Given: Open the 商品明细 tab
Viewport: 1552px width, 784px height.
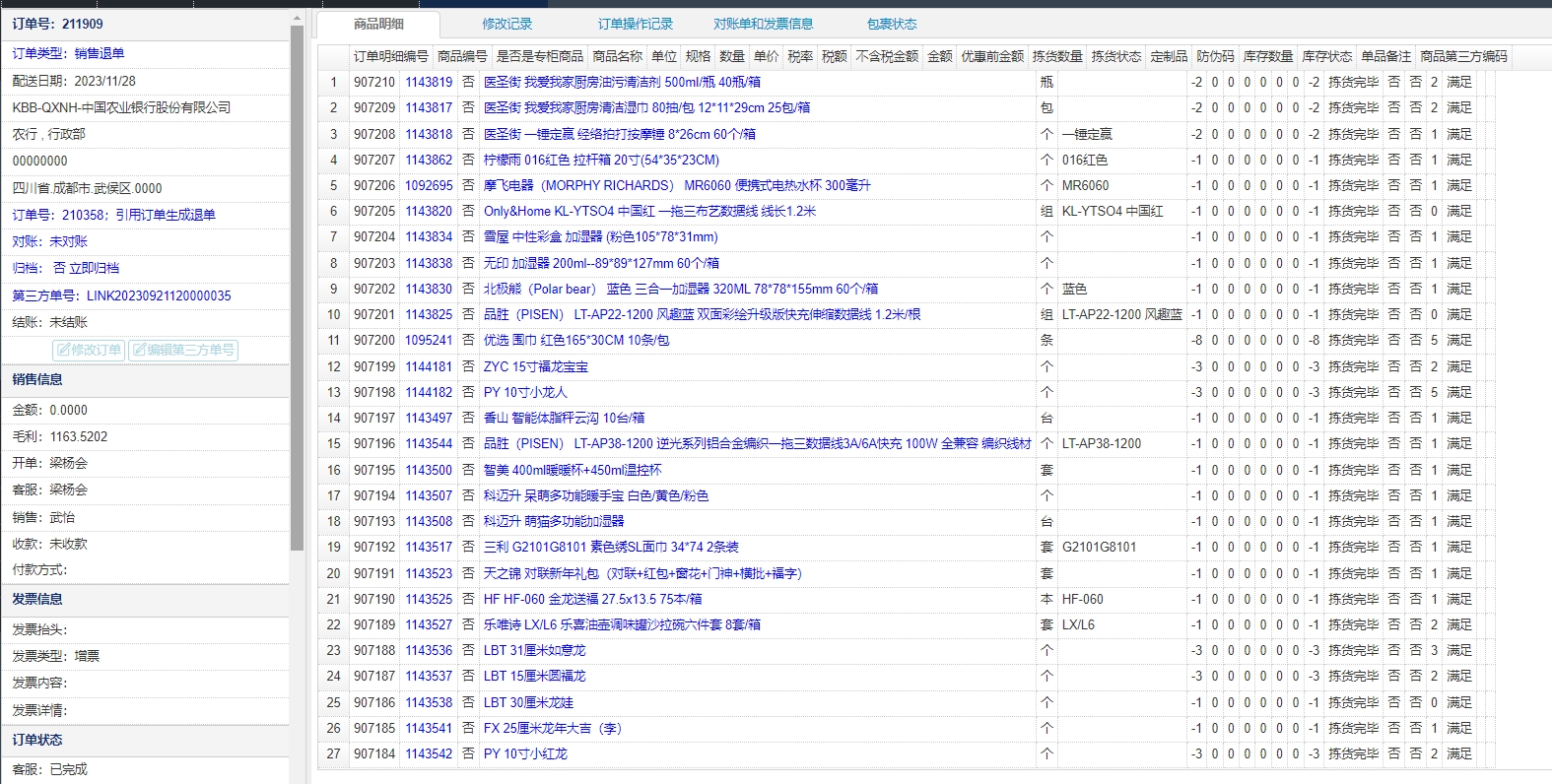Looking at the screenshot, I should click(379, 24).
